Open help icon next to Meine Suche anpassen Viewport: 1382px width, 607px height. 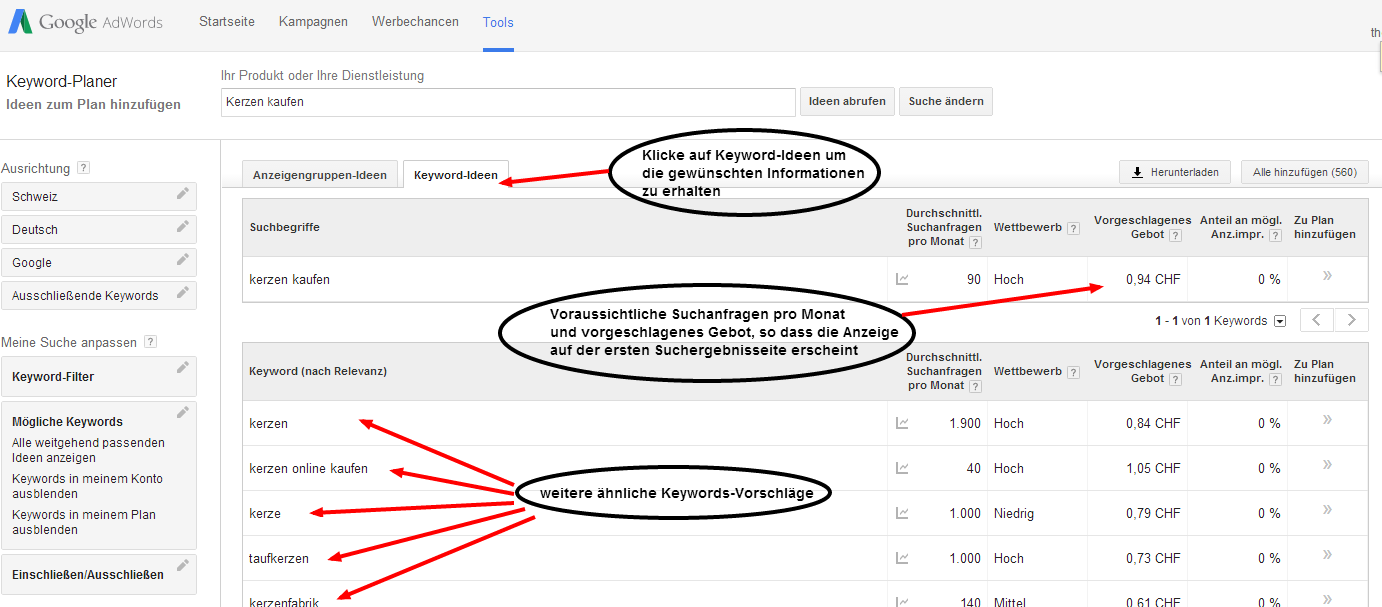[x=150, y=342]
